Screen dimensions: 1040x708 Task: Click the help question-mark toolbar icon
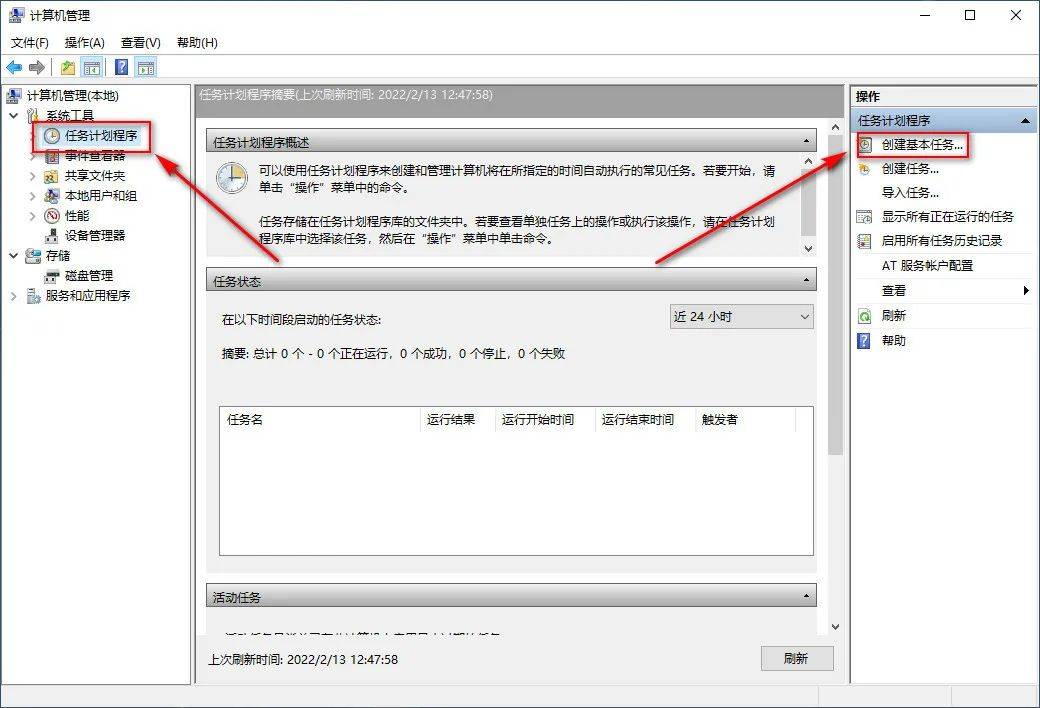coord(120,66)
